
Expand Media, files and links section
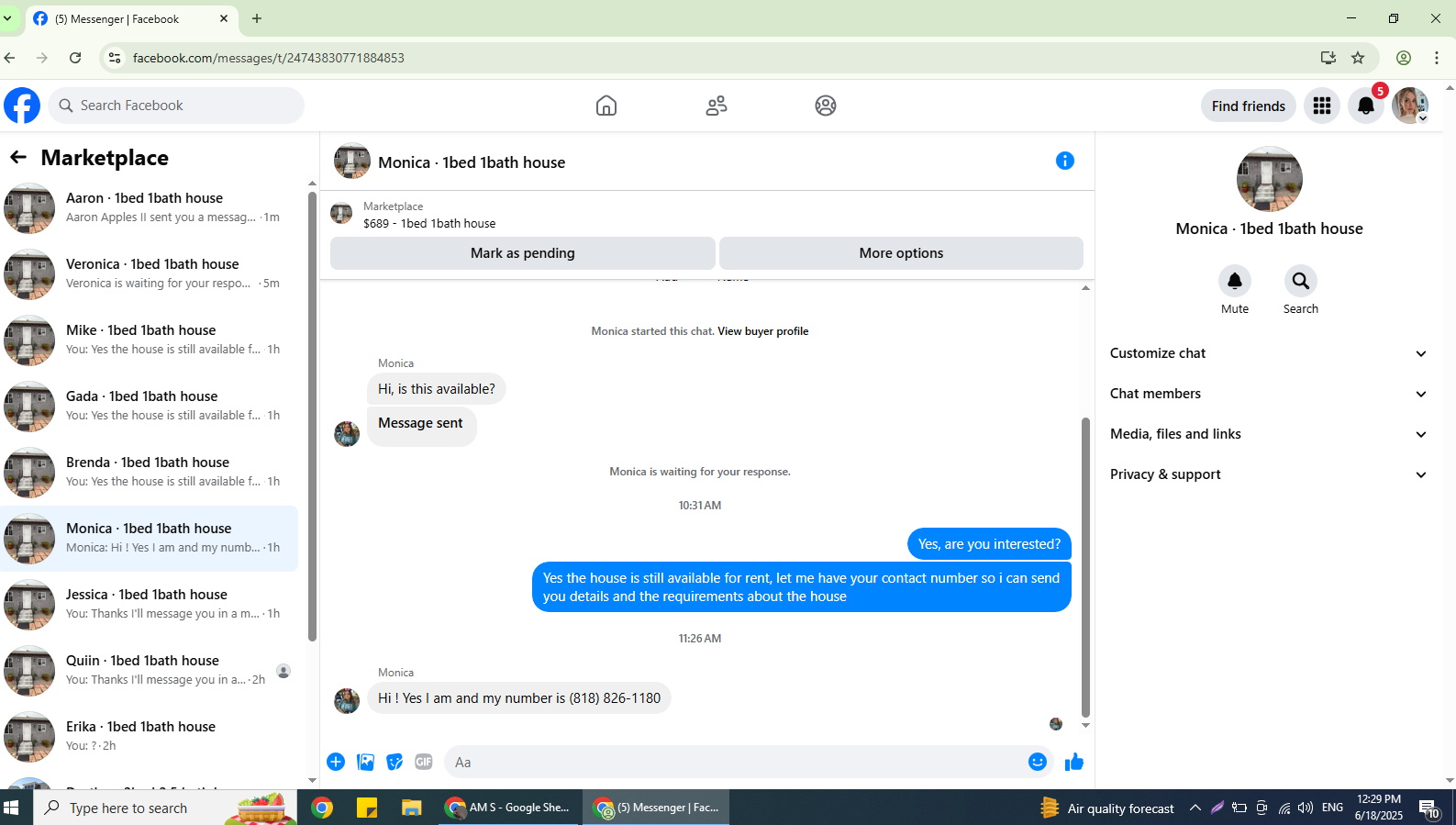[x=1269, y=434]
